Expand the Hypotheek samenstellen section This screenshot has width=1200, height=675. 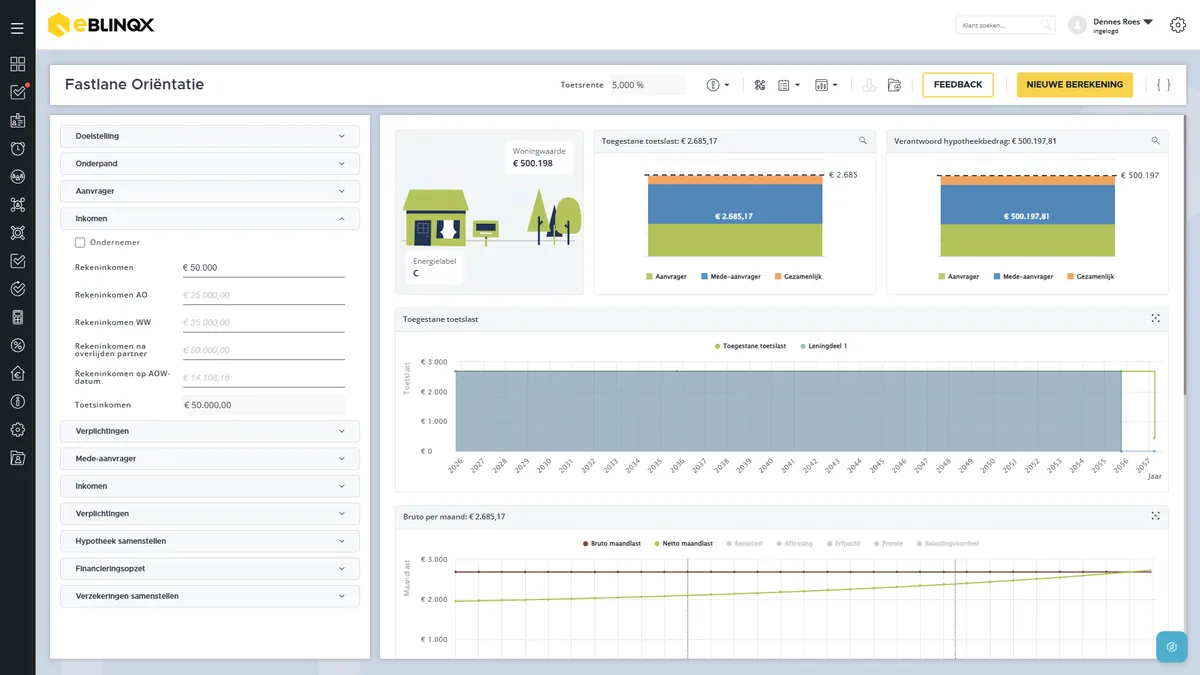pos(210,541)
